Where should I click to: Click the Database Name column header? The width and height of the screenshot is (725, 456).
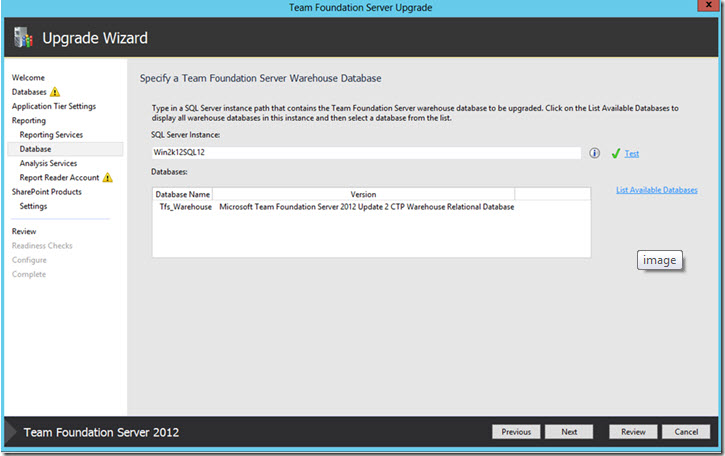pyautogui.click(x=183, y=194)
